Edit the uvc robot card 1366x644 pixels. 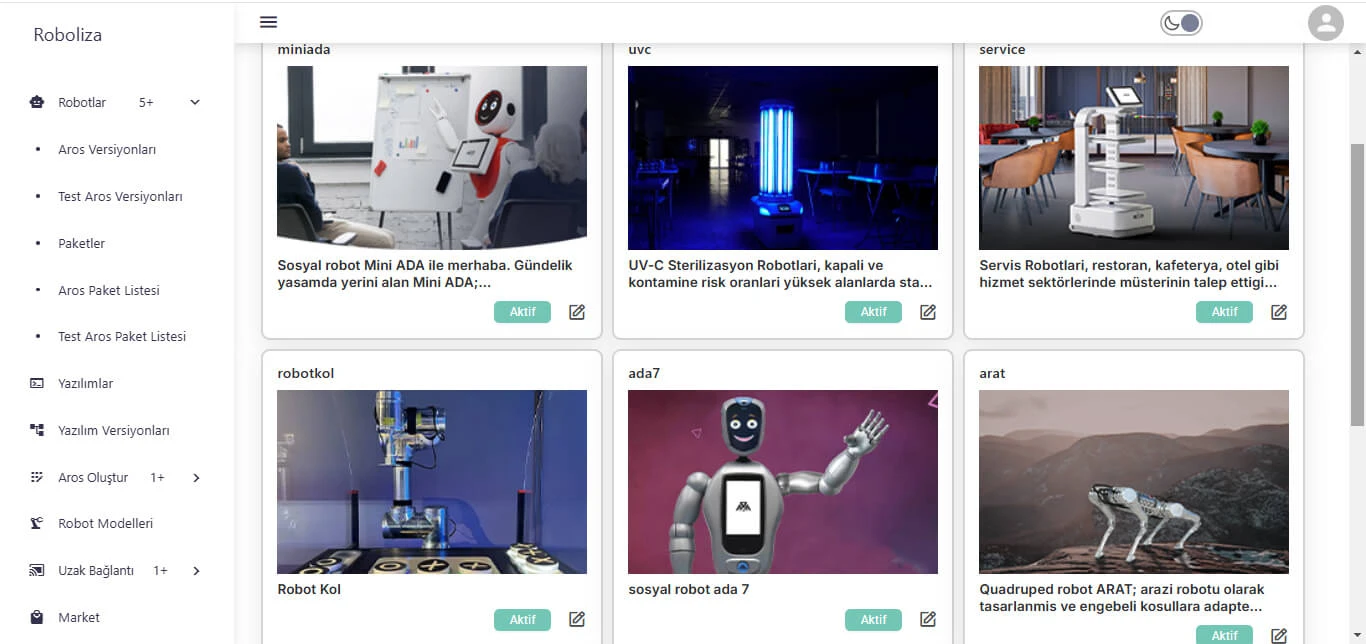point(928,312)
